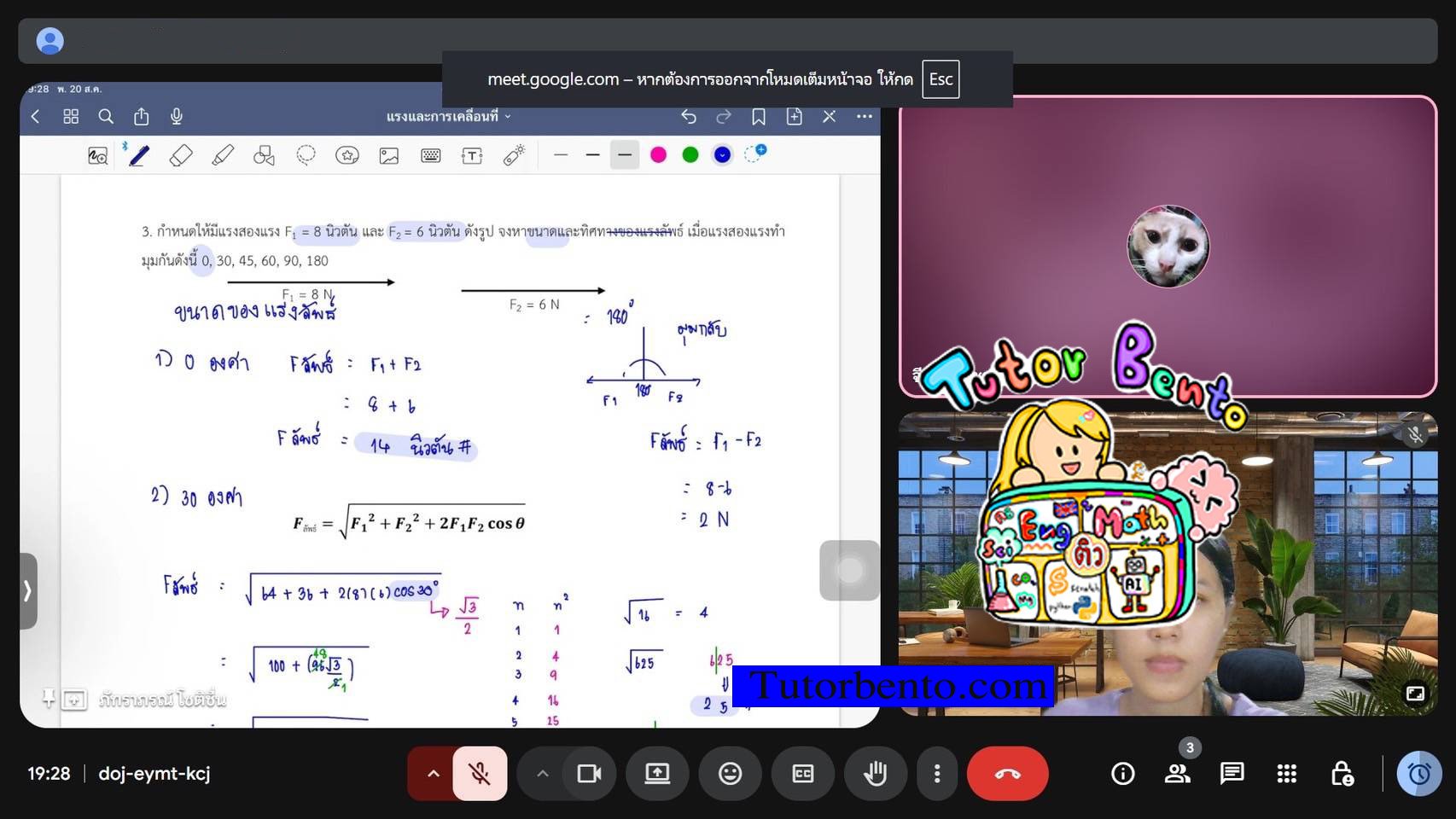1456x819 pixels.
Task: Open audio settings arrow beside microphone
Action: [x=433, y=774]
